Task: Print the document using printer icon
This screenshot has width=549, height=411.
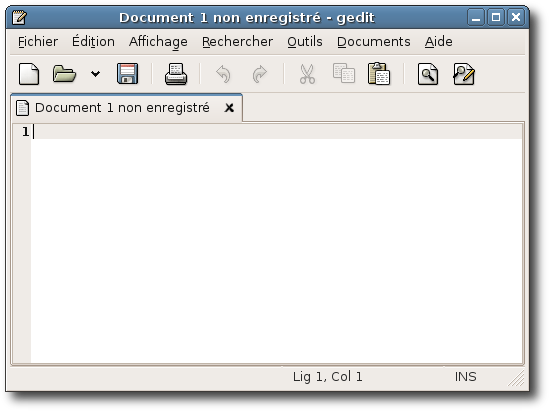Action: click(x=176, y=74)
